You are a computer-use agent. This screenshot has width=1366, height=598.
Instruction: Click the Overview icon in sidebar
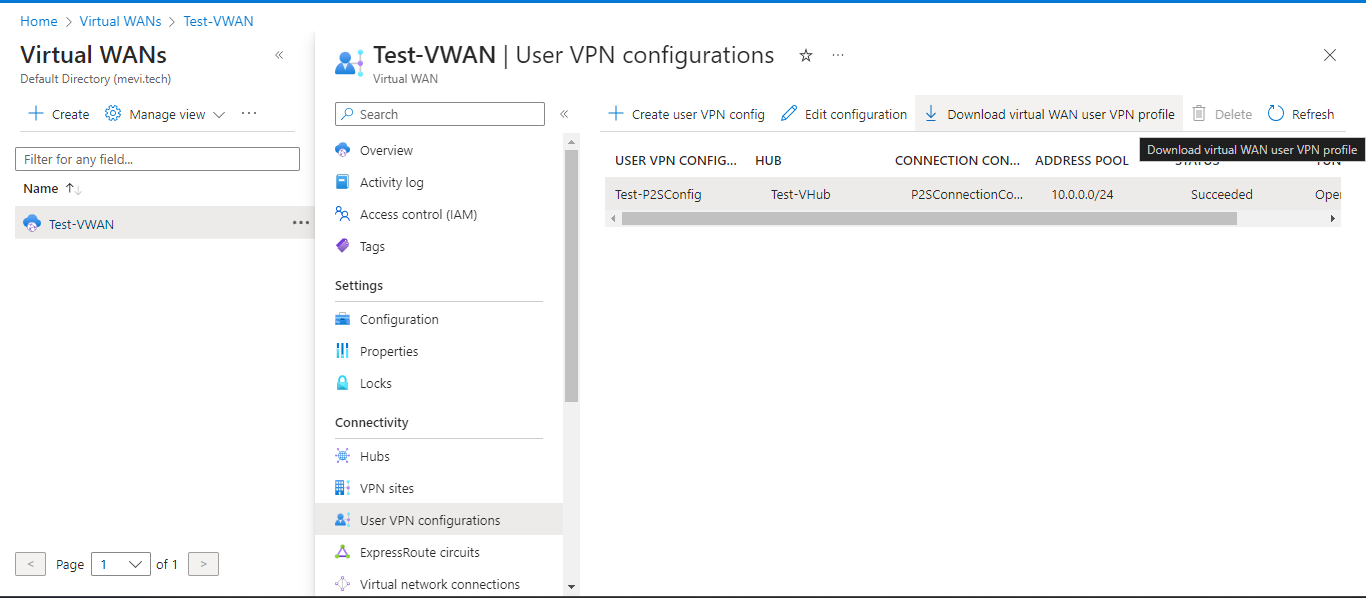[x=343, y=150]
